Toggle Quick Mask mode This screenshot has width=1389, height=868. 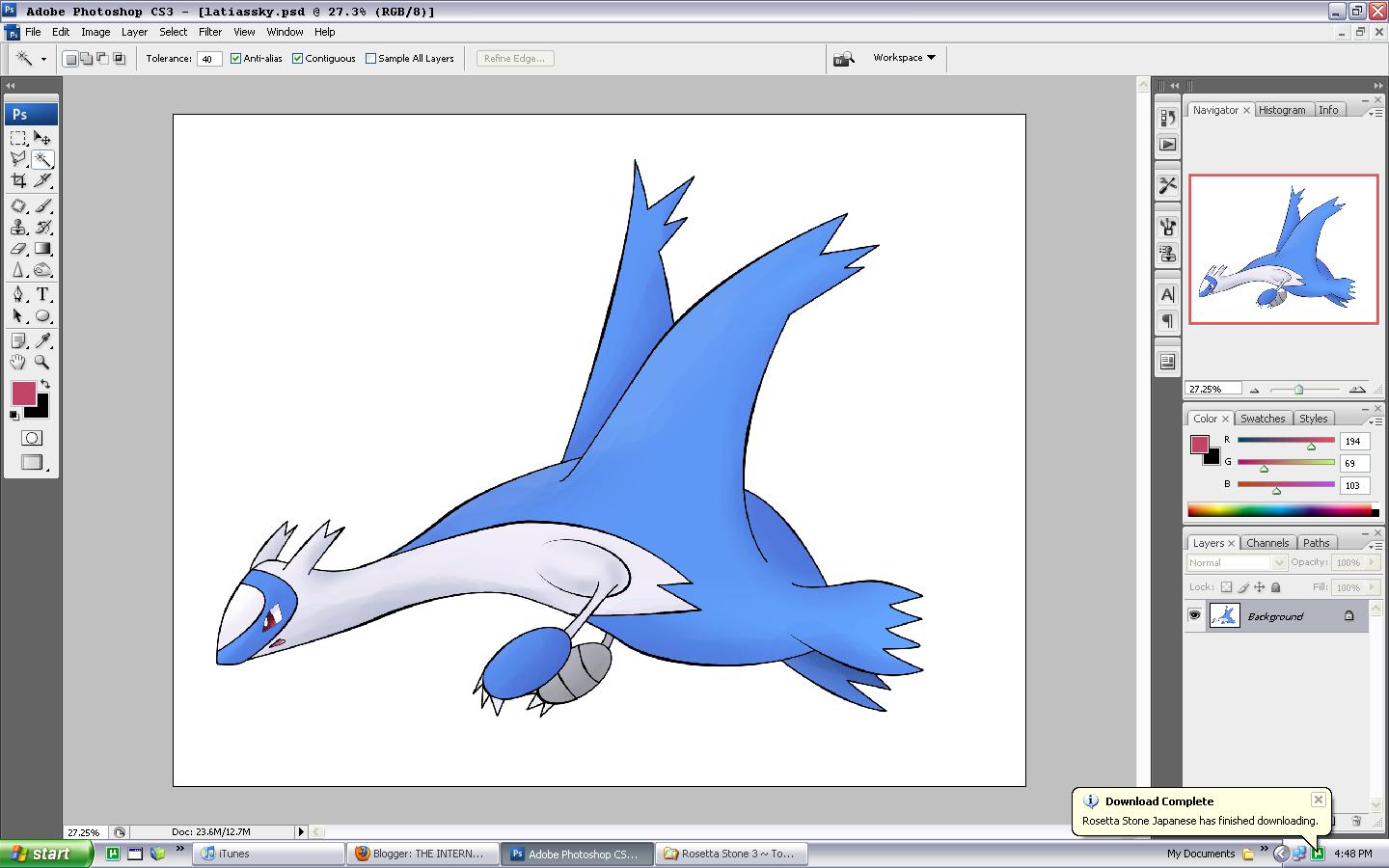pyautogui.click(x=31, y=438)
